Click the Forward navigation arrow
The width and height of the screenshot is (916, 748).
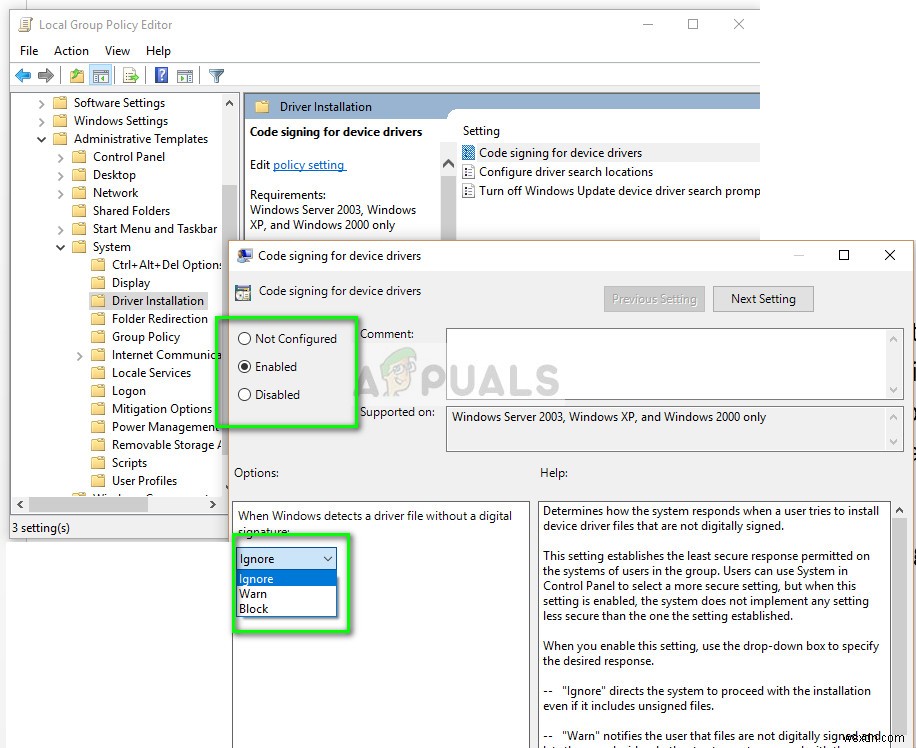coord(45,75)
